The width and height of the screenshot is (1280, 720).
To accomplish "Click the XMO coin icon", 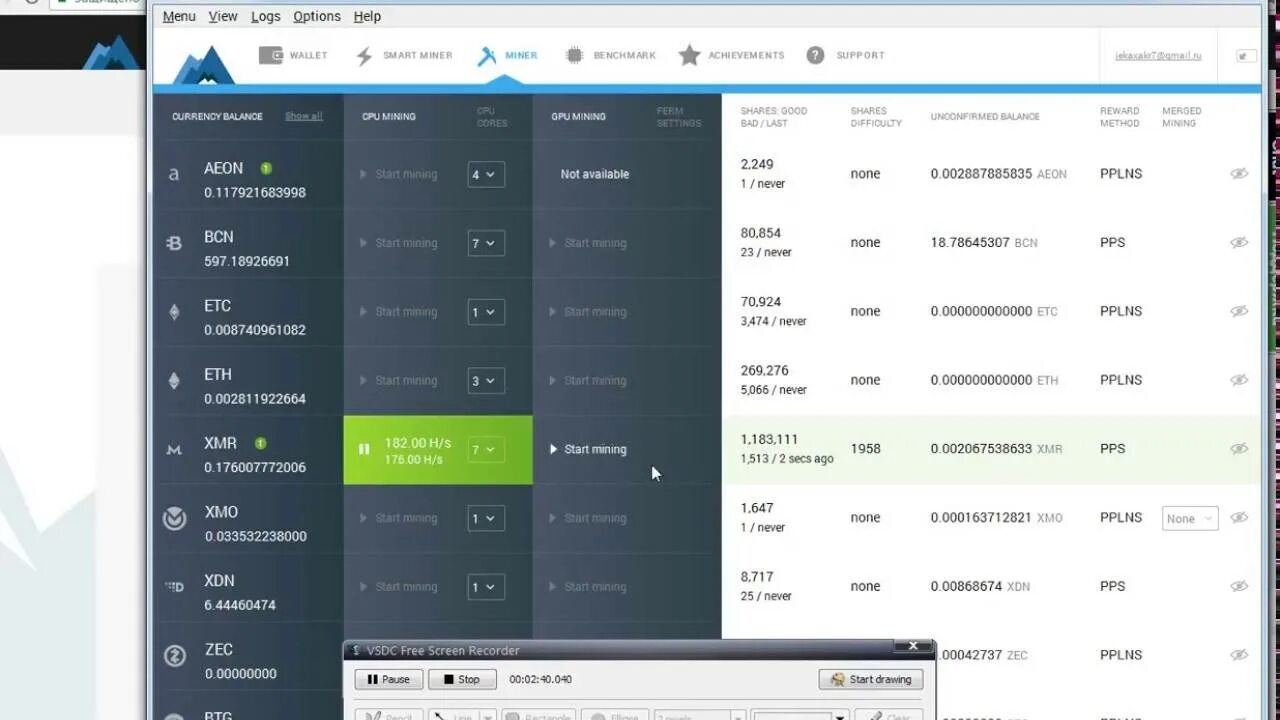I will pos(175,518).
